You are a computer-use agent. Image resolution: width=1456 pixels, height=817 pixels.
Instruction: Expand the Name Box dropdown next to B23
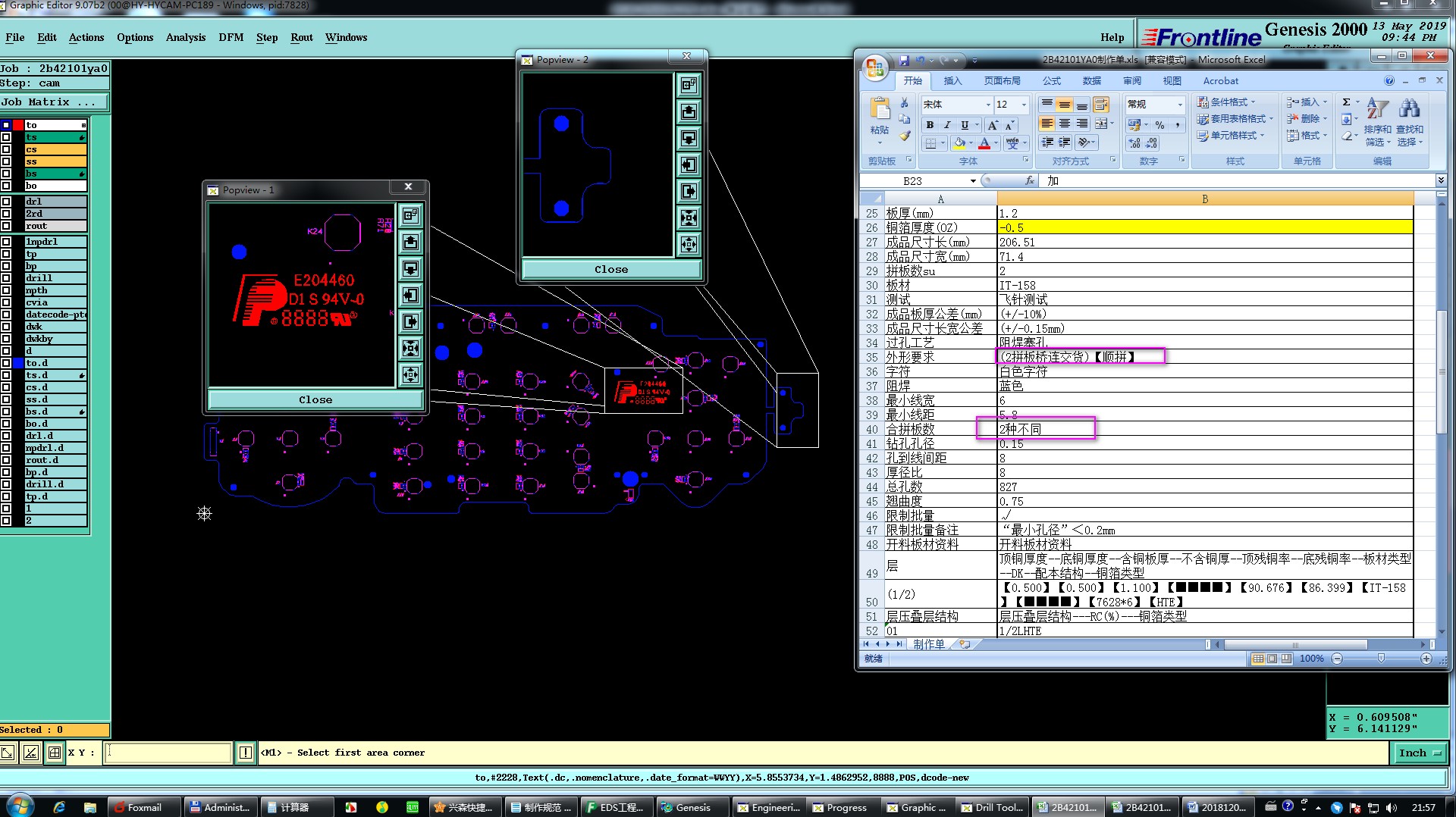[973, 181]
